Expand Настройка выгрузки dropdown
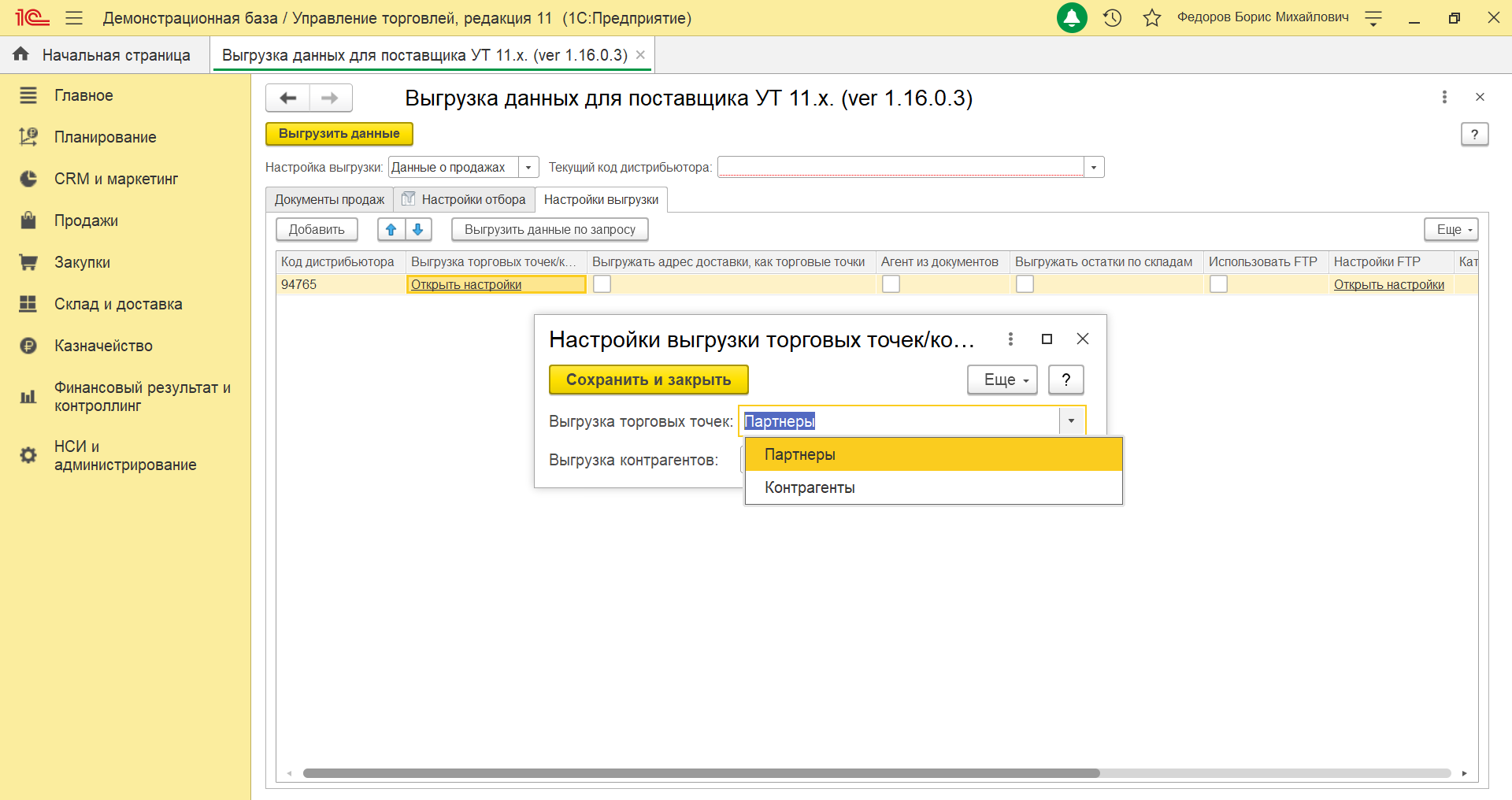Image resolution: width=1512 pixels, height=800 pixels. pos(528,167)
